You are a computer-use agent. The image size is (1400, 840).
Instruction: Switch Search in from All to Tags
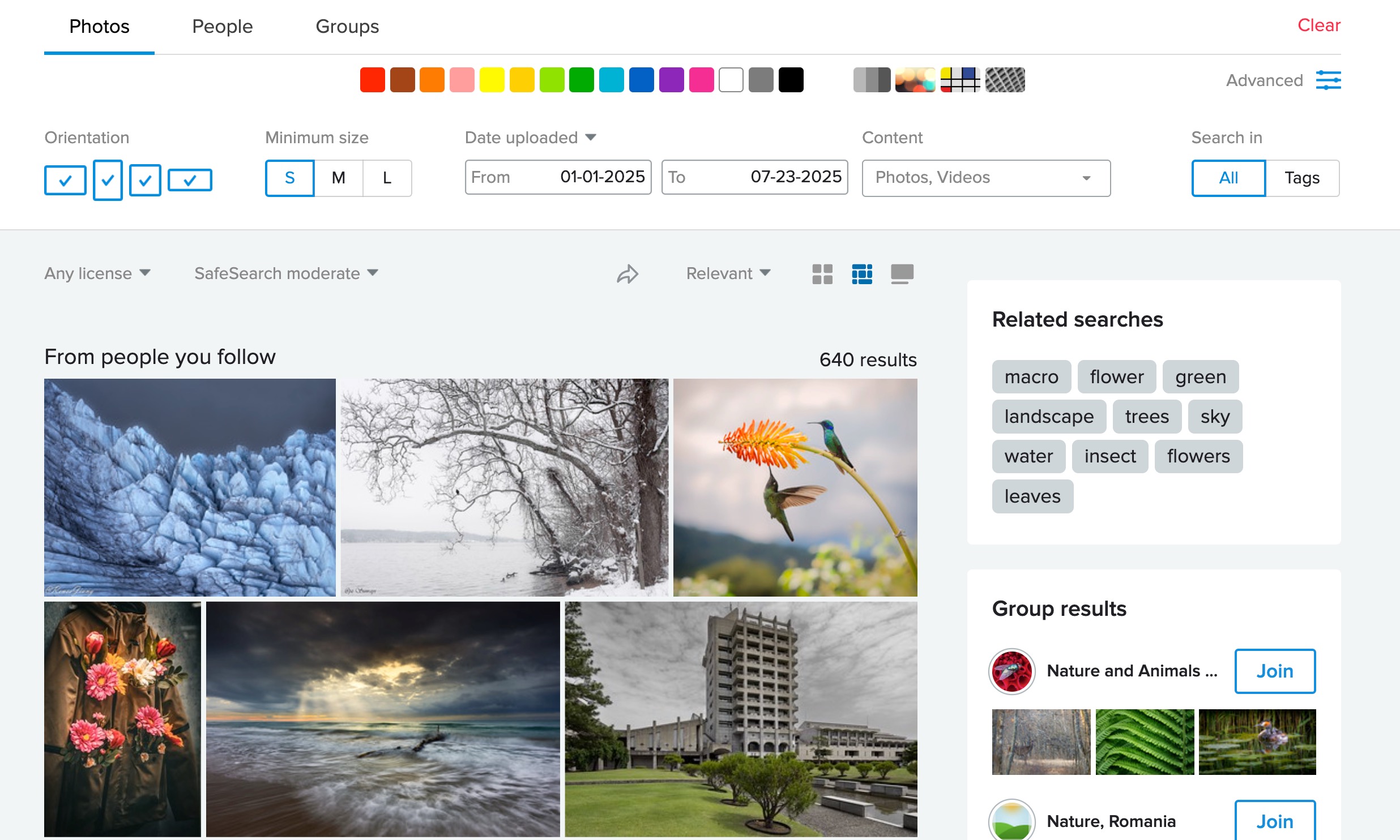tap(1302, 178)
